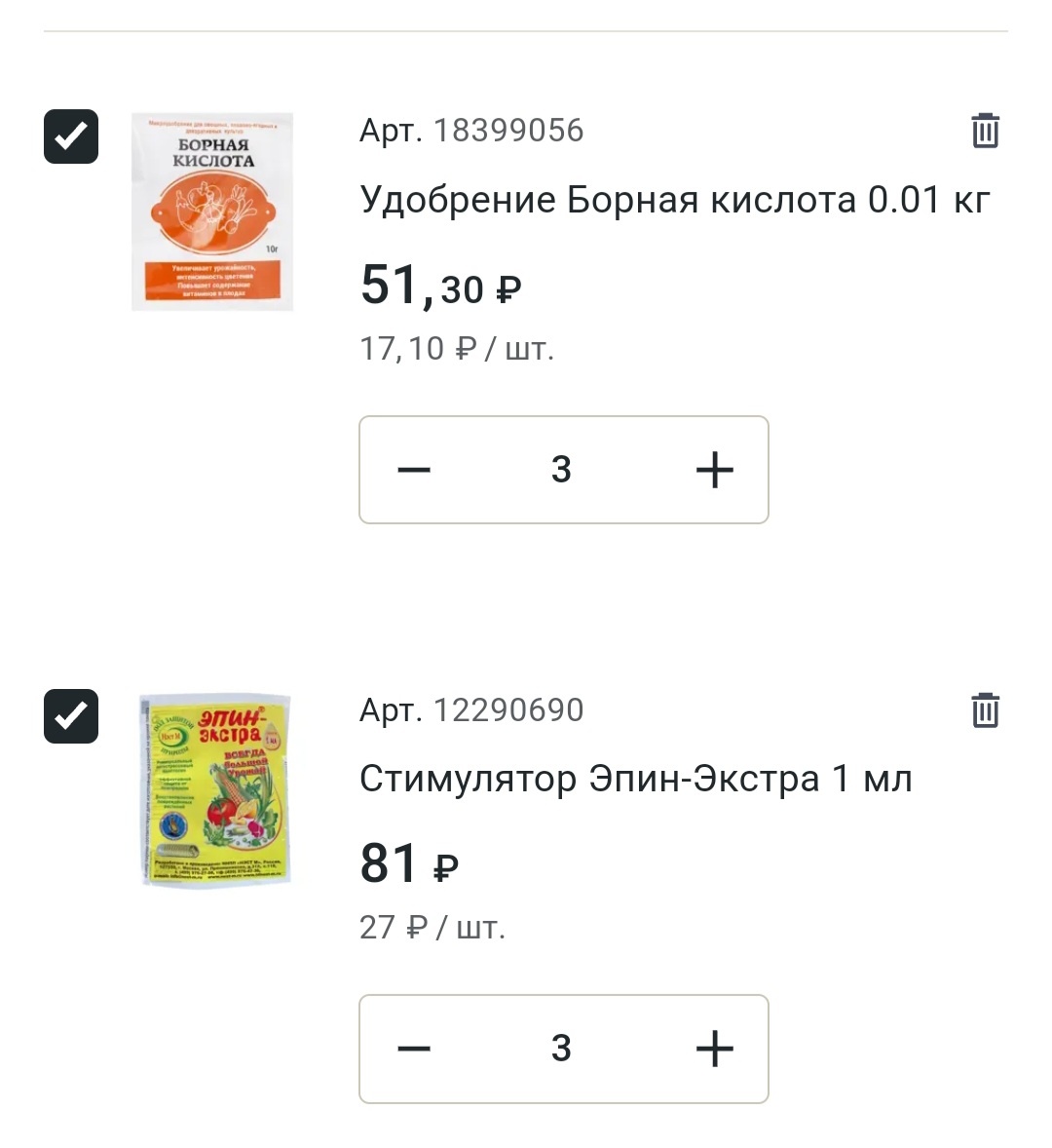Image resolution: width=1052 pixels, height=1148 pixels.
Task: Remove Эпин-Экстра from cart using trash icon
Action: pyautogui.click(x=985, y=710)
